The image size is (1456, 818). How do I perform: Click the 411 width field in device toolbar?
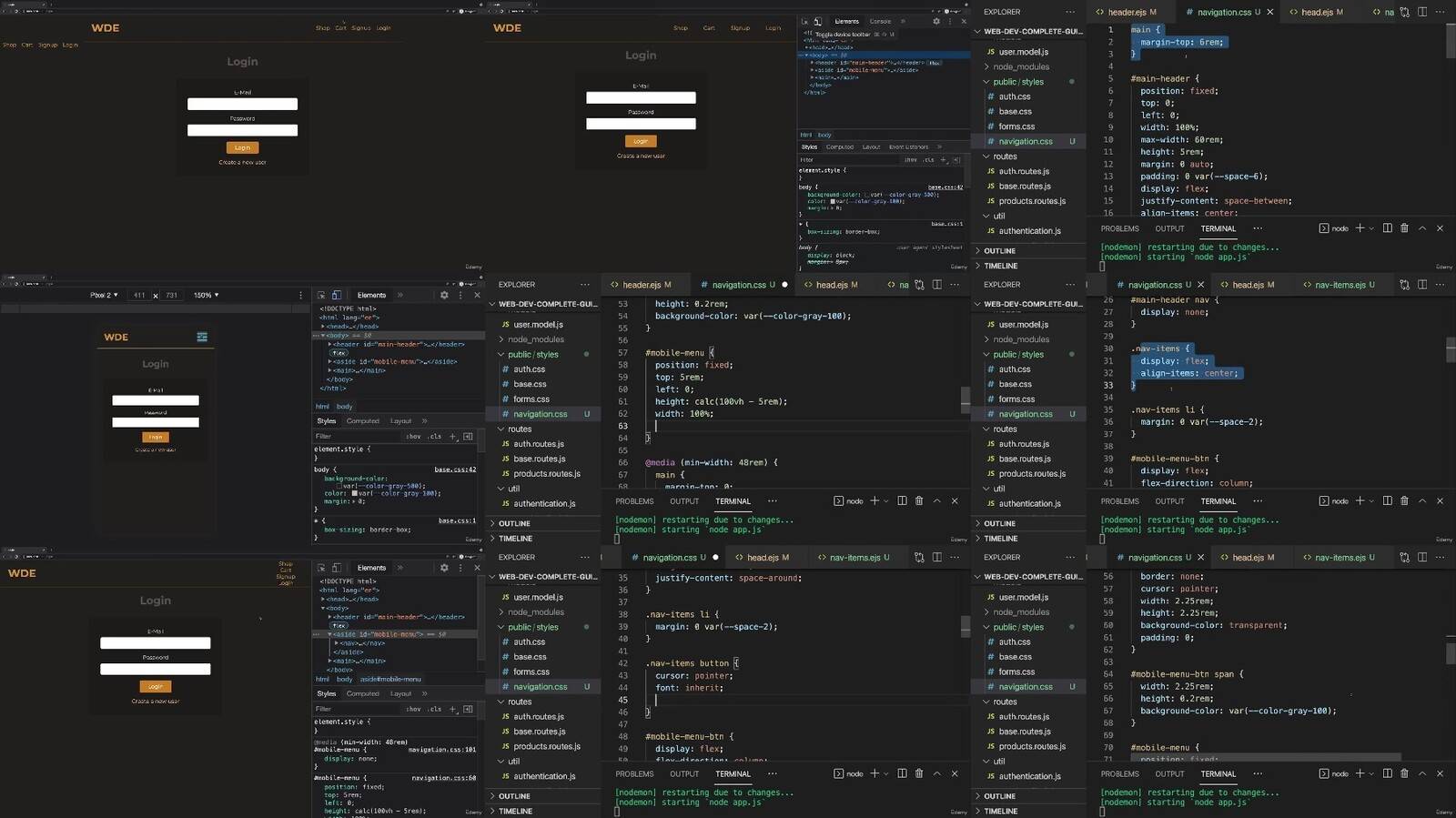pos(139,295)
